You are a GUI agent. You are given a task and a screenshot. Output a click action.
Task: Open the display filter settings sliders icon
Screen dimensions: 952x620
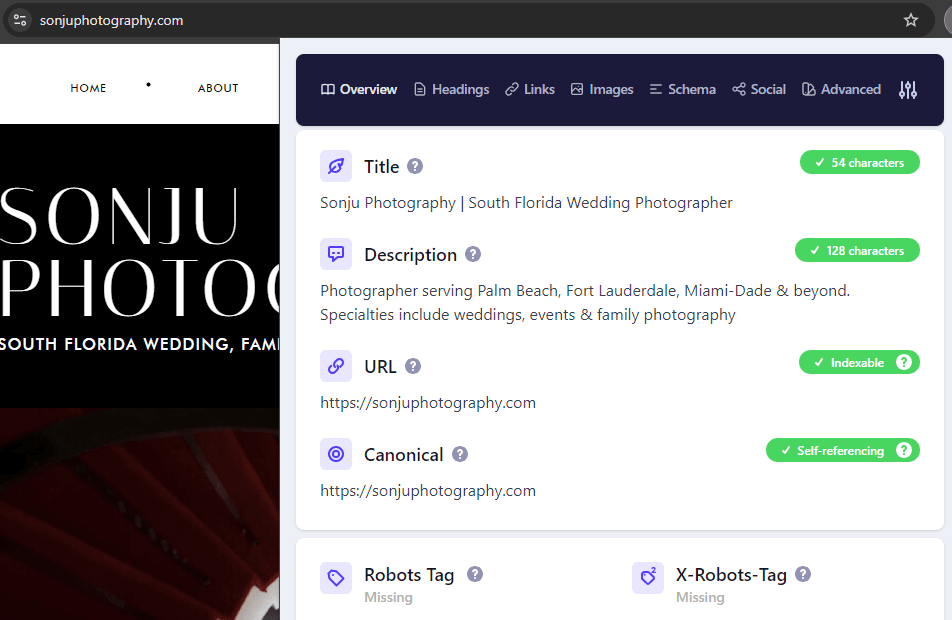coord(908,90)
